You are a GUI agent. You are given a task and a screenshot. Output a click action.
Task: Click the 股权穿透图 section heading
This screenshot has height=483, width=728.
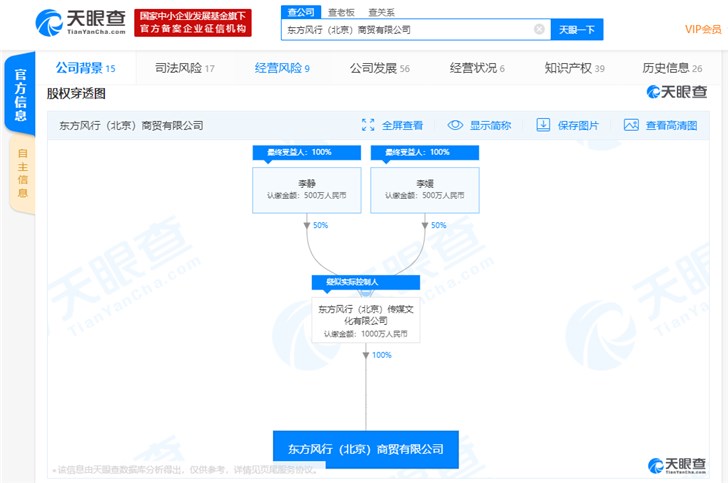(x=76, y=94)
